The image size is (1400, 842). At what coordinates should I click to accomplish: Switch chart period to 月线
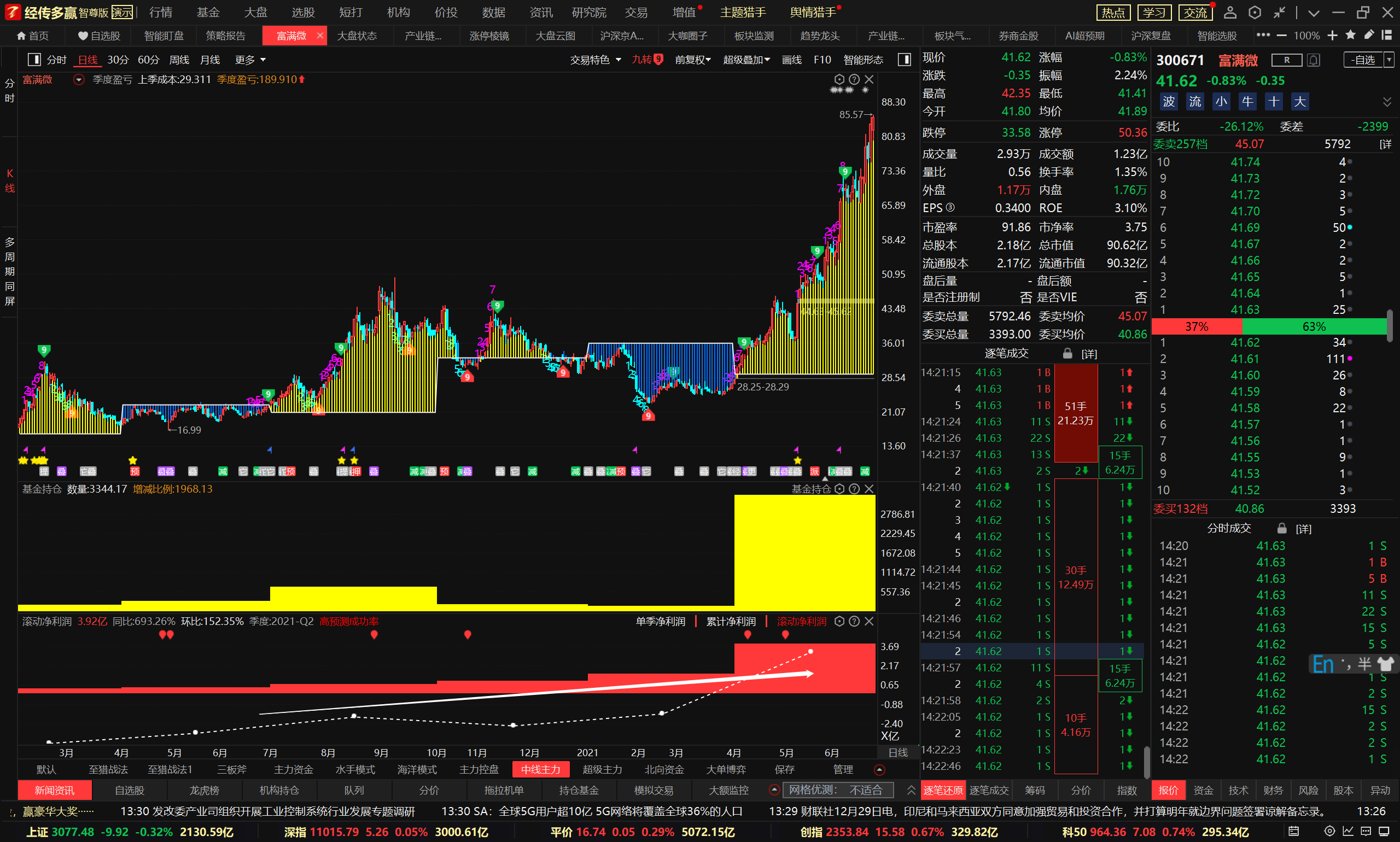210,60
